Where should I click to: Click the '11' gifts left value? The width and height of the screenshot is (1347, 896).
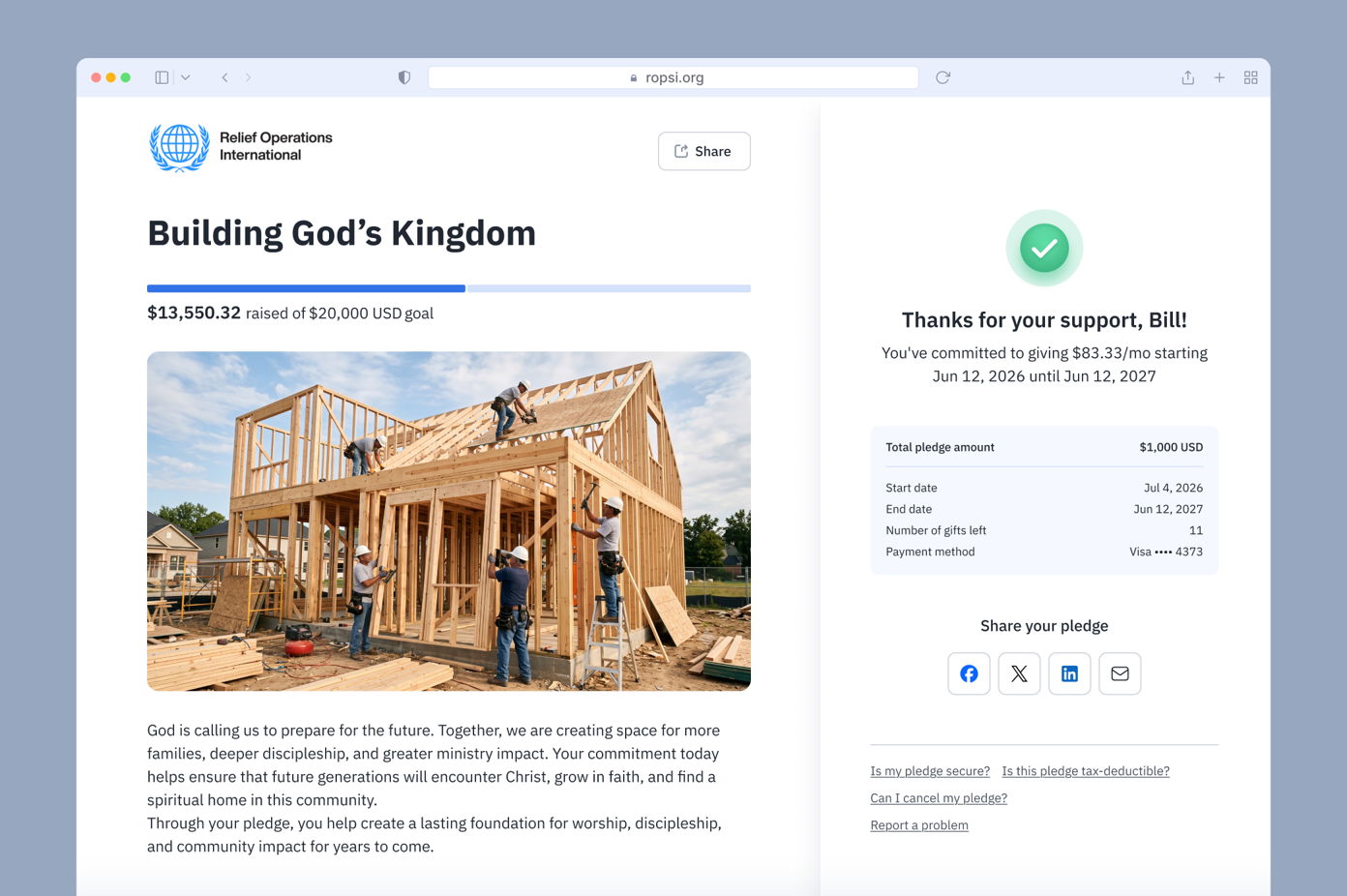click(1196, 530)
